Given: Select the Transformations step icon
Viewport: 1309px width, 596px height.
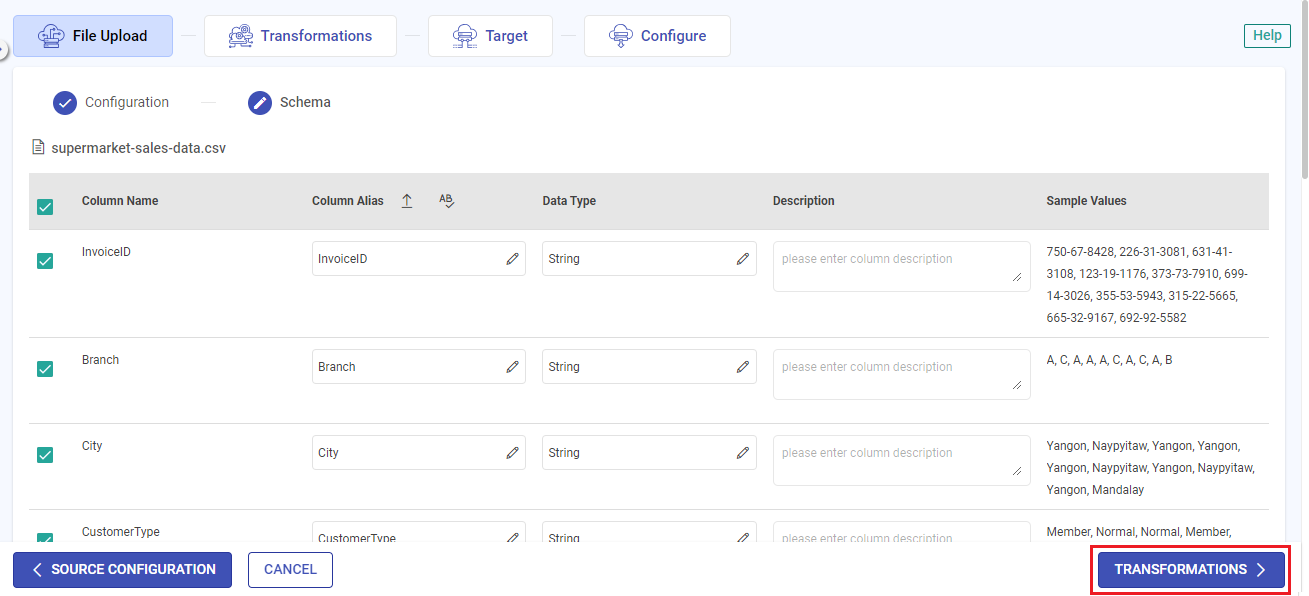Looking at the screenshot, I should click(x=240, y=35).
